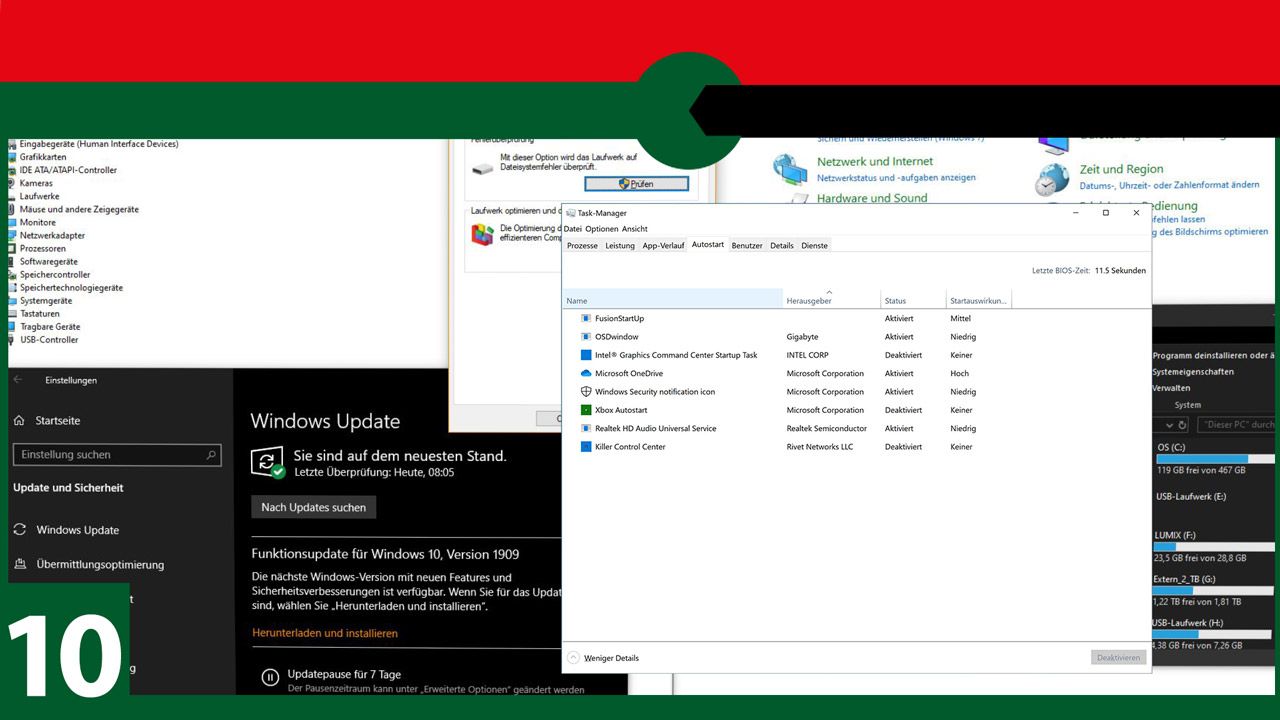Click the Einstellung suchen search field
Image resolution: width=1280 pixels, height=720 pixels.
point(117,454)
